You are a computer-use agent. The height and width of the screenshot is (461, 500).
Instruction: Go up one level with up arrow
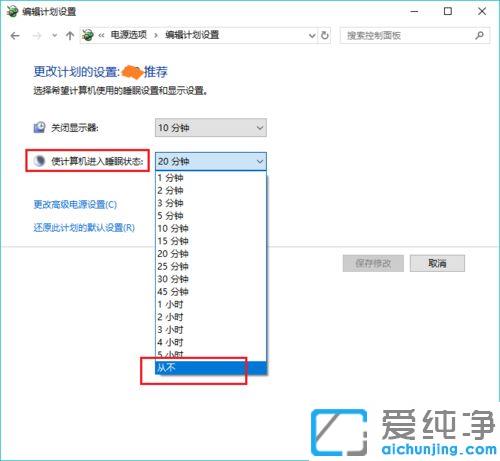coord(70,35)
